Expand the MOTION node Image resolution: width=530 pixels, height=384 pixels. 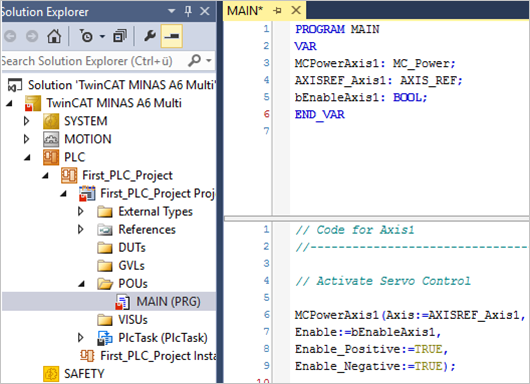(x=26, y=139)
